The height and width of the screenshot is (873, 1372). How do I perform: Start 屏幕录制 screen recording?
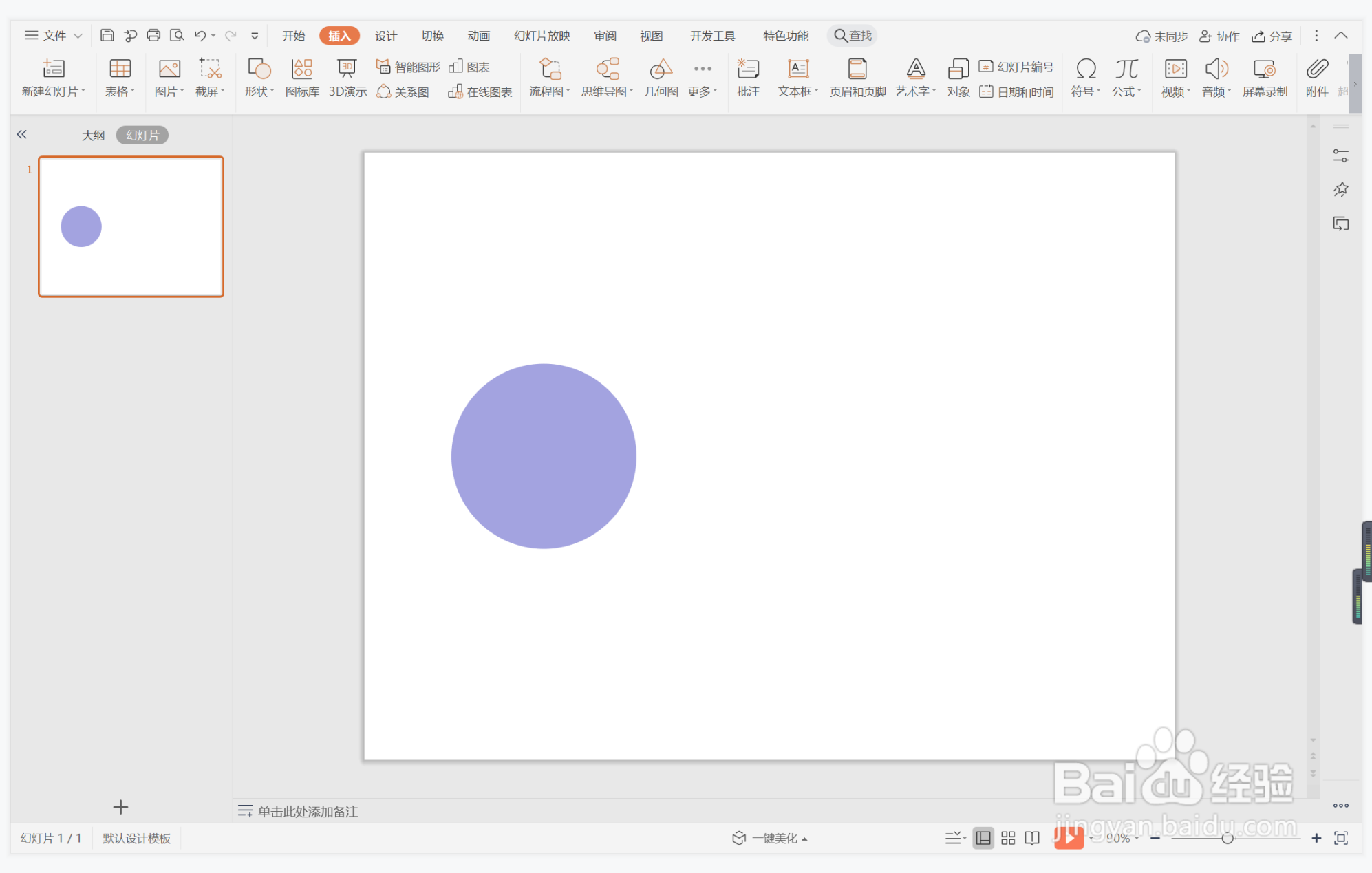pyautogui.click(x=1265, y=77)
